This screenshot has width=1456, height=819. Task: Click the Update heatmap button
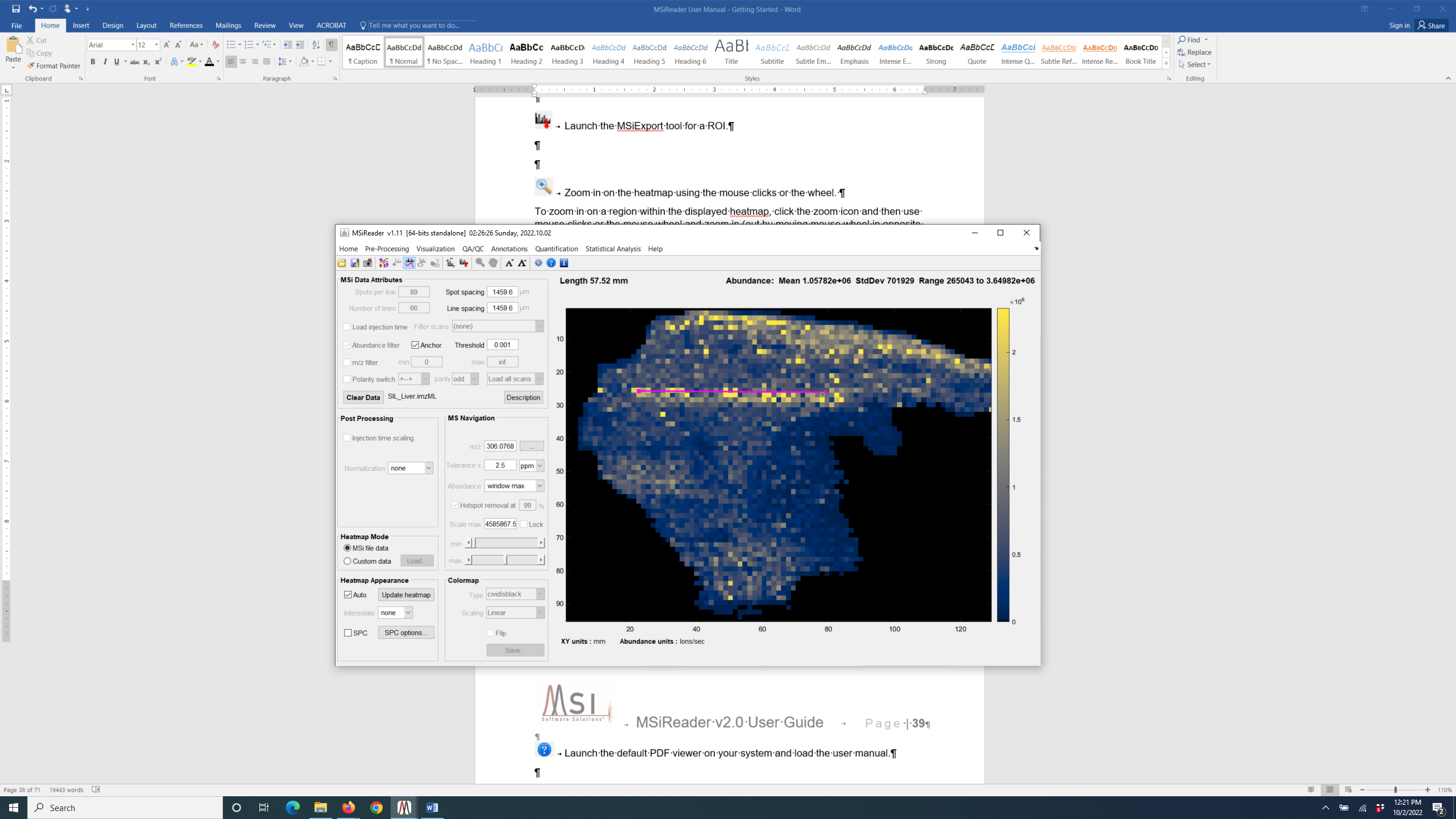pos(406,595)
